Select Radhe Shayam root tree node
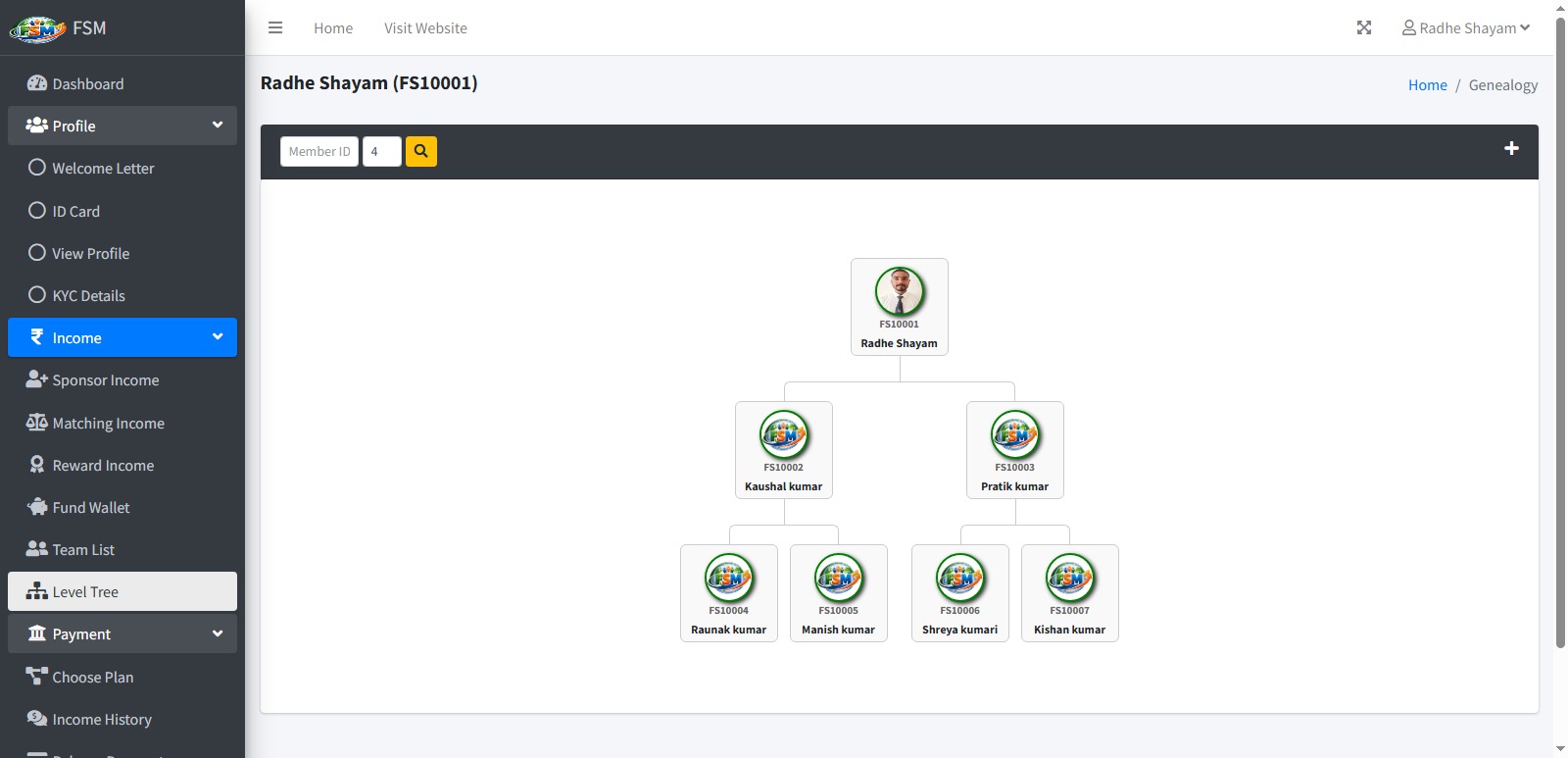 [899, 307]
